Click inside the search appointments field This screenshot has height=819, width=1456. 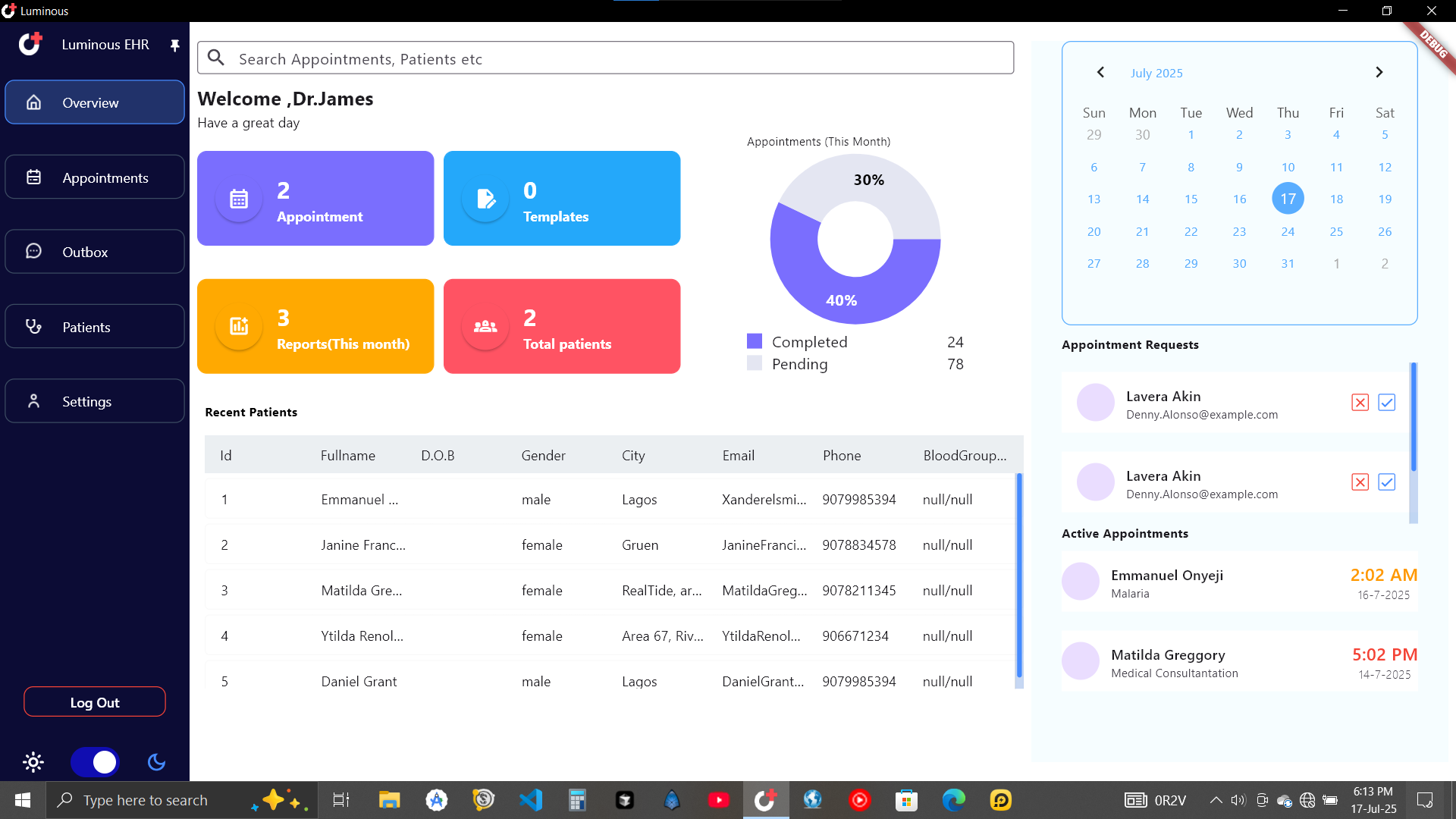(x=531, y=57)
